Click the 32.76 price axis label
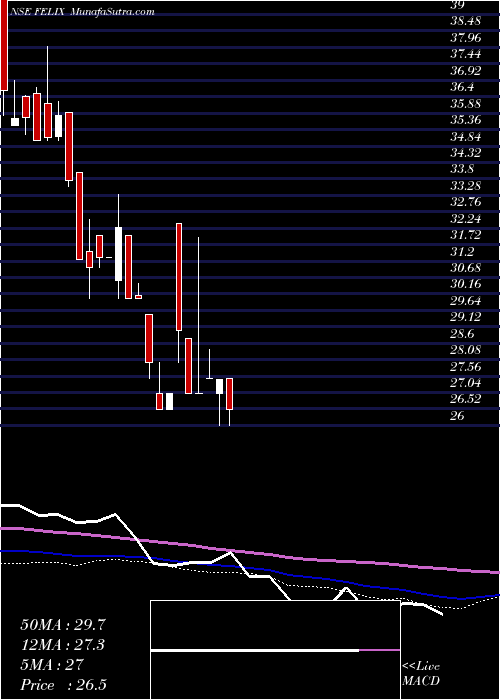The height and width of the screenshot is (700, 500). coord(466,202)
